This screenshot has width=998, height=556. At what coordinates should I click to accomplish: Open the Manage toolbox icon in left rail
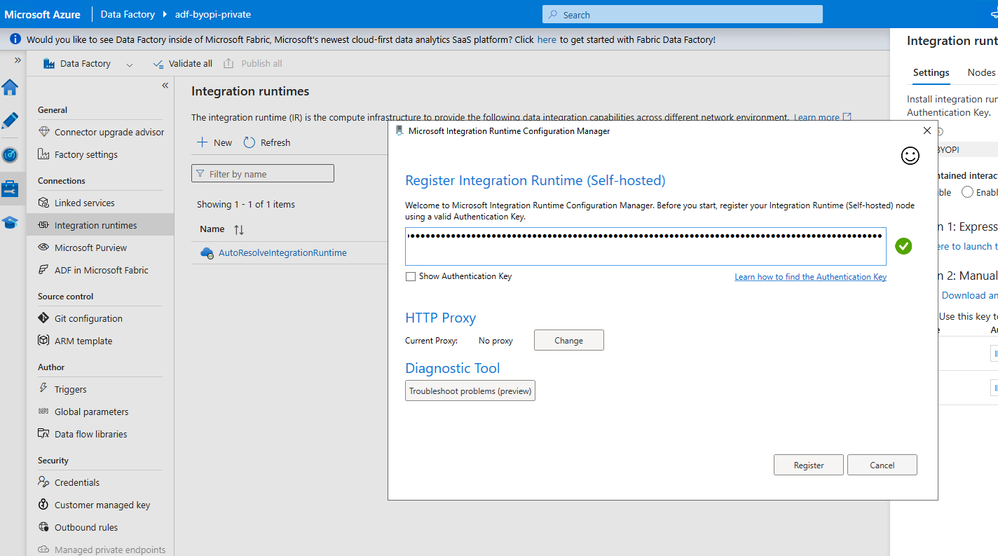click(10, 188)
